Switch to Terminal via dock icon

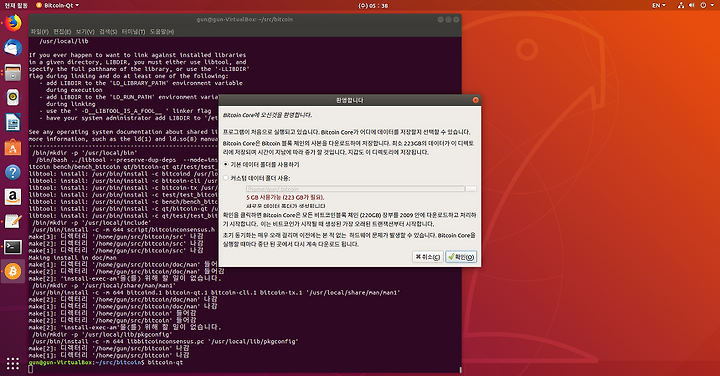pyautogui.click(x=13, y=247)
